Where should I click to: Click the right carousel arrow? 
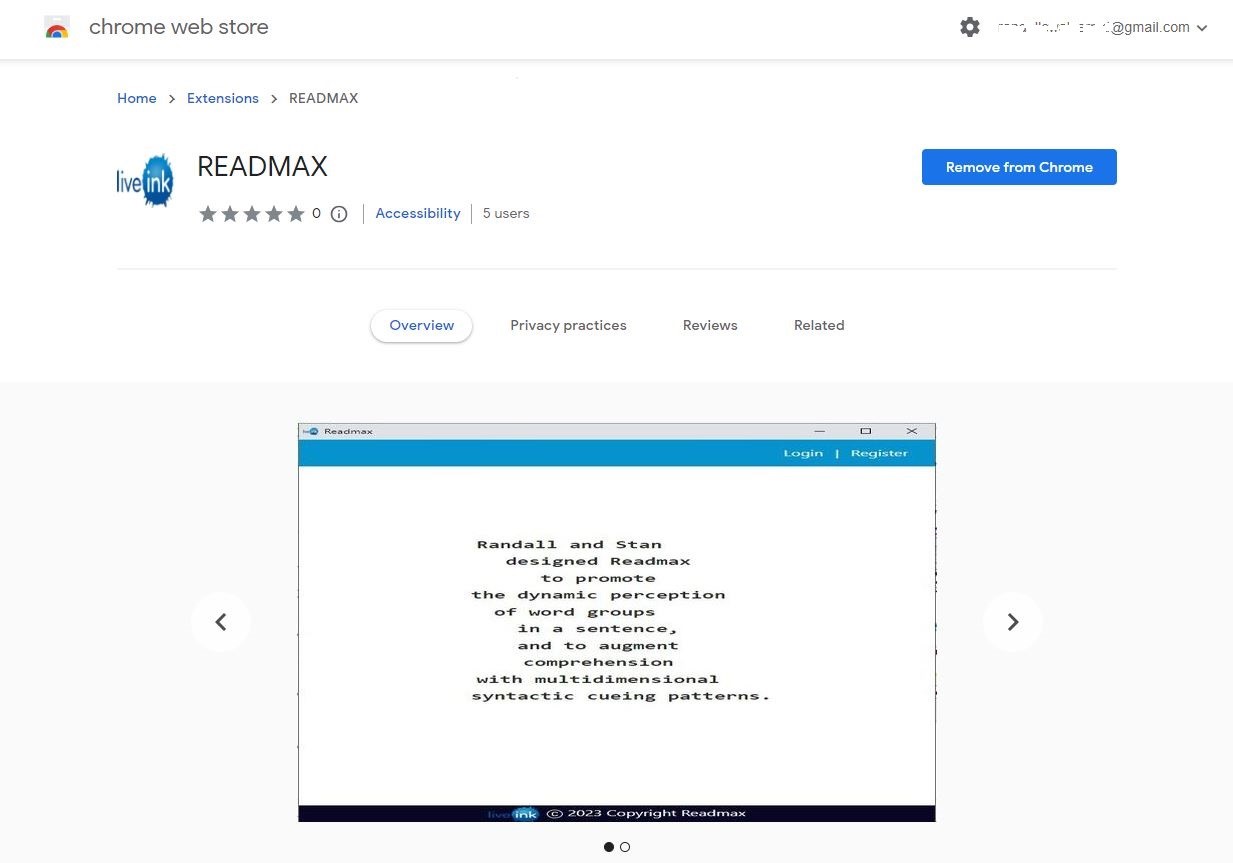pos(1012,621)
